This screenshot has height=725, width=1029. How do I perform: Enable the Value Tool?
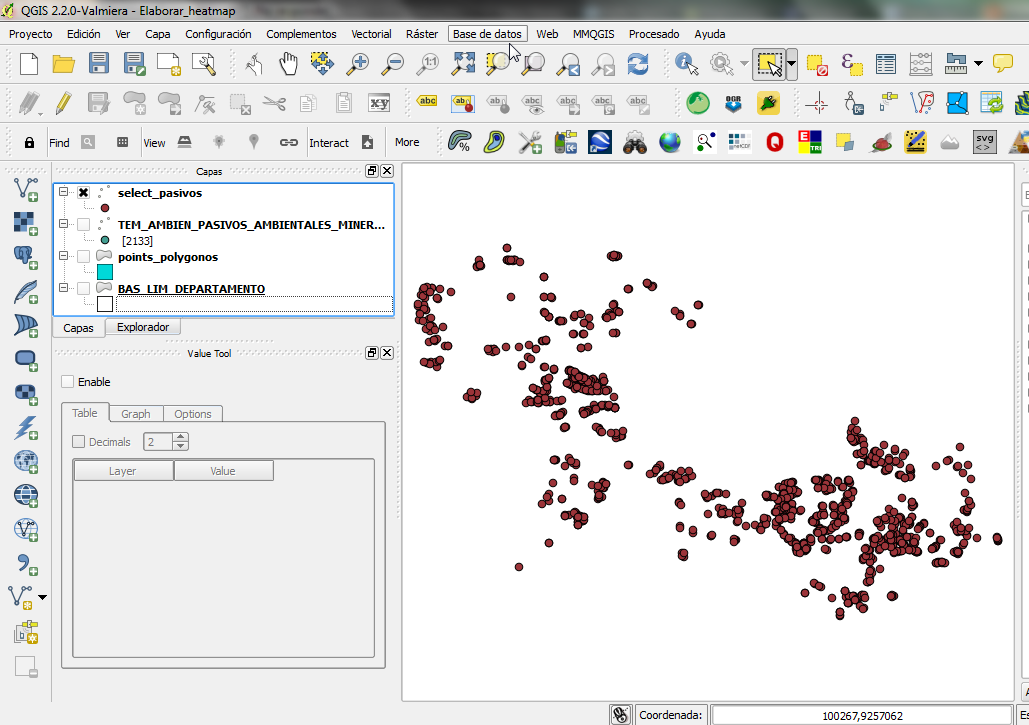click(x=68, y=382)
